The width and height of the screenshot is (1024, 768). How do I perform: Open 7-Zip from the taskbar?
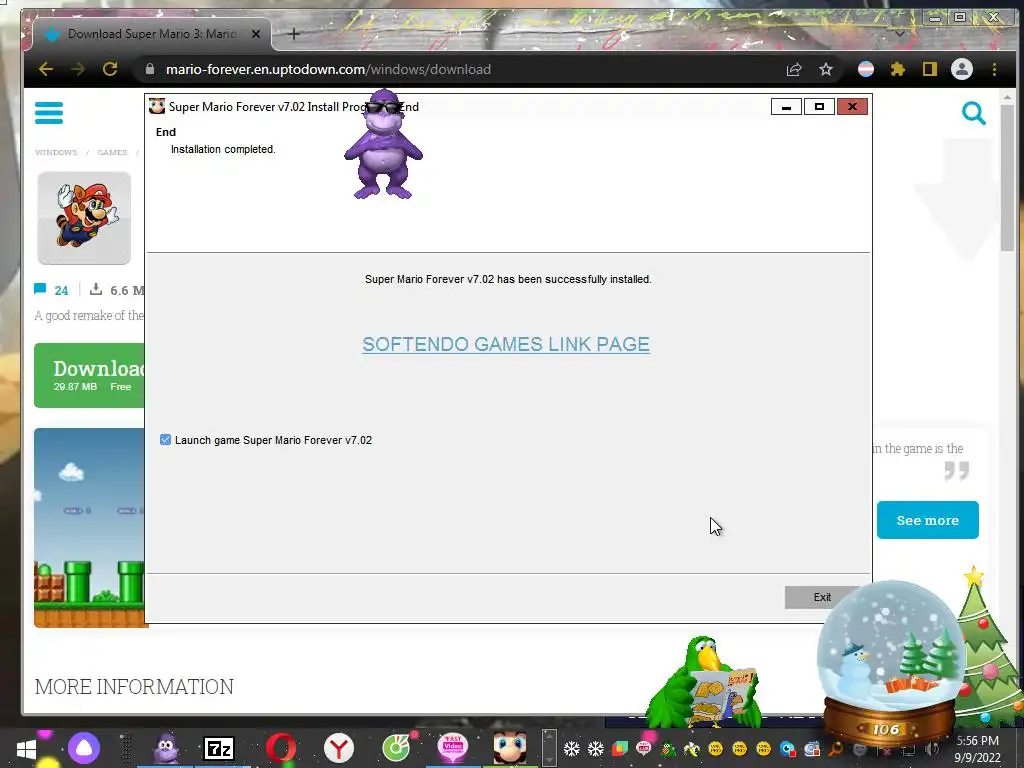point(219,748)
